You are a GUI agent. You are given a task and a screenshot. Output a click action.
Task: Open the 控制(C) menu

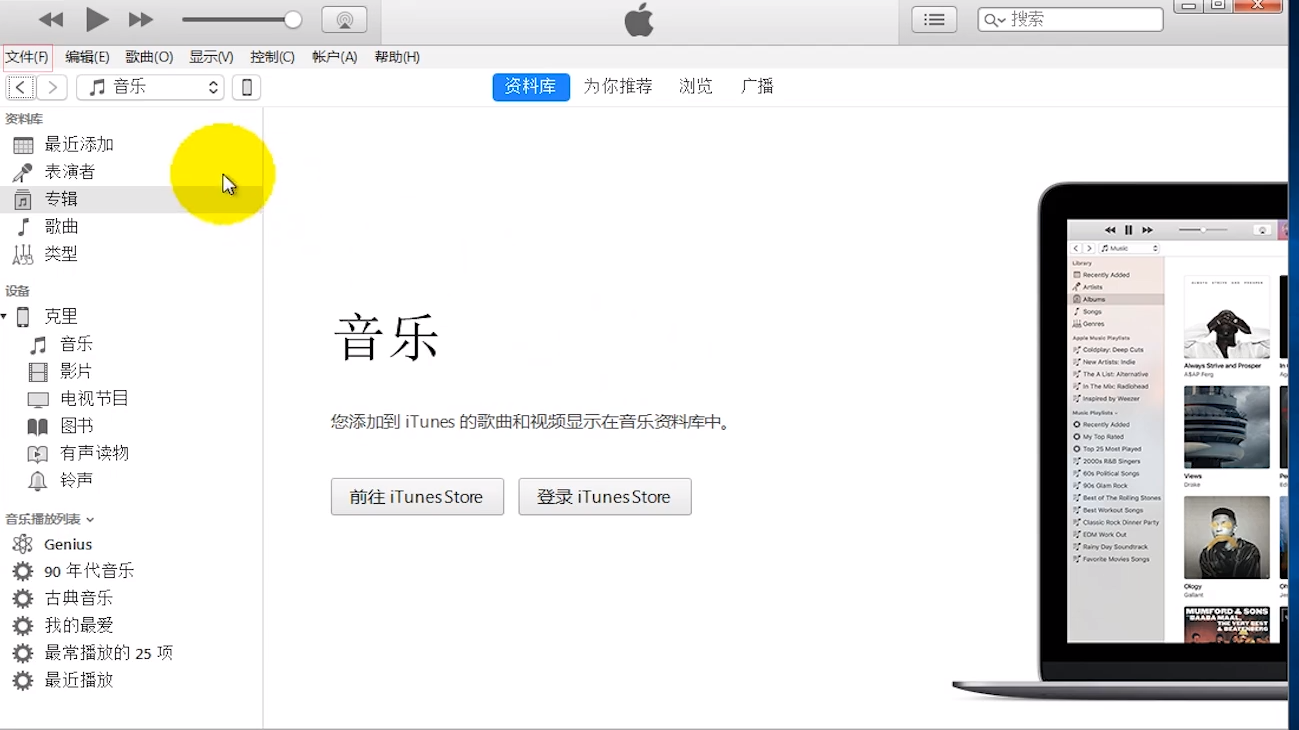(272, 57)
